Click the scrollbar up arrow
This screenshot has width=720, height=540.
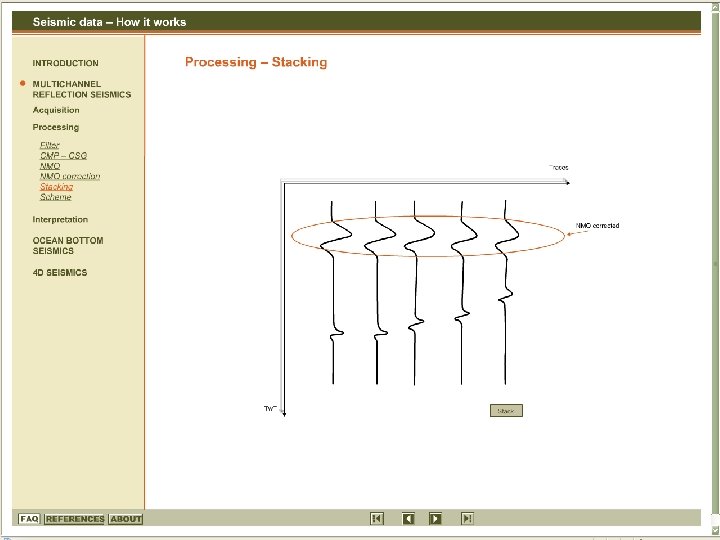click(715, 6)
